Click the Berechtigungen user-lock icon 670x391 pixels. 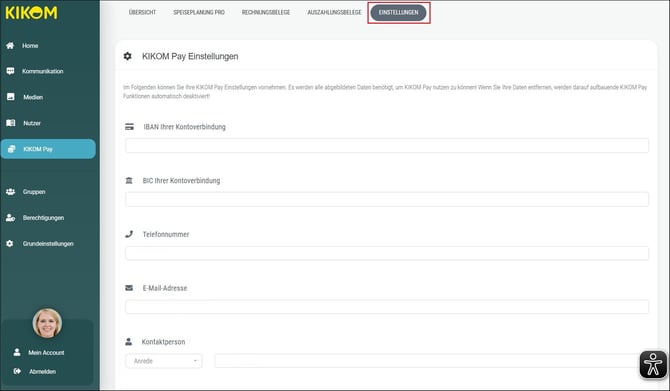[11, 218]
